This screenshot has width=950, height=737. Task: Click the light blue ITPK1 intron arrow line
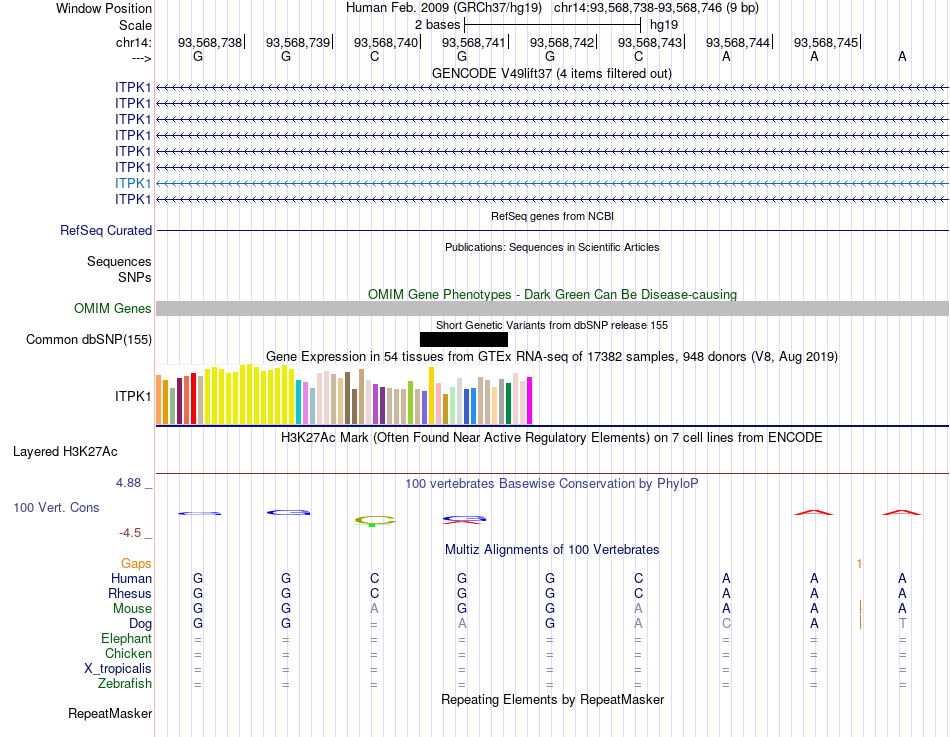[552, 183]
